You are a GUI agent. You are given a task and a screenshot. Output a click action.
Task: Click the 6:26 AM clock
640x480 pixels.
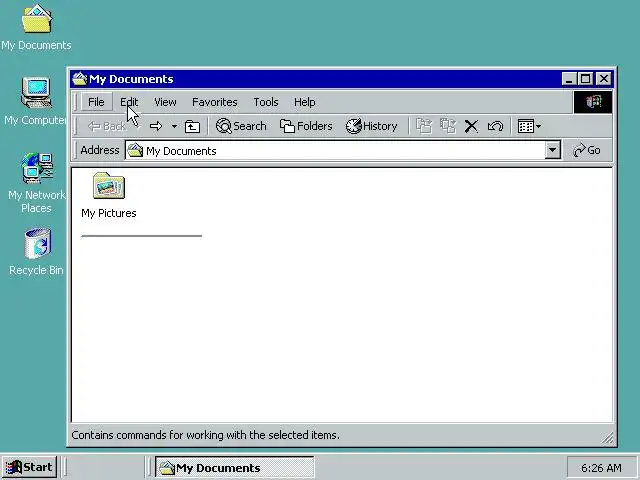point(601,468)
